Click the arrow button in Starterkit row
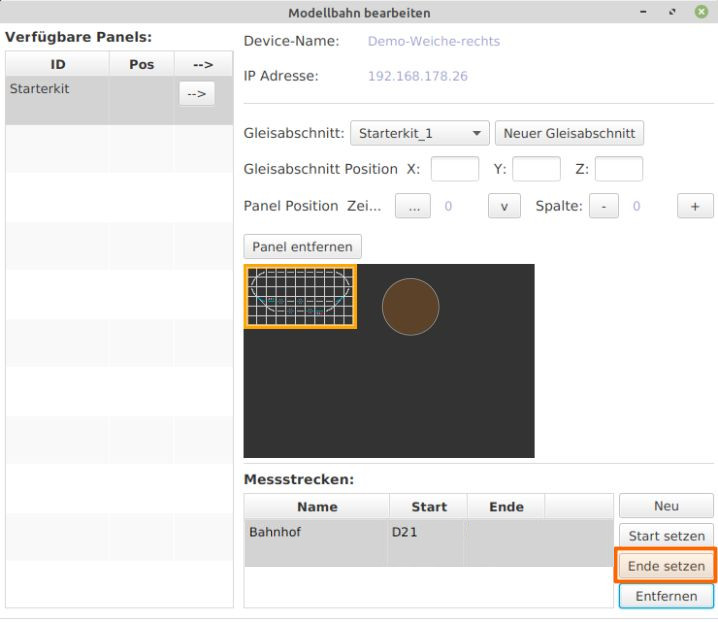Image resolution: width=718 pixels, height=622 pixels. coord(196,94)
